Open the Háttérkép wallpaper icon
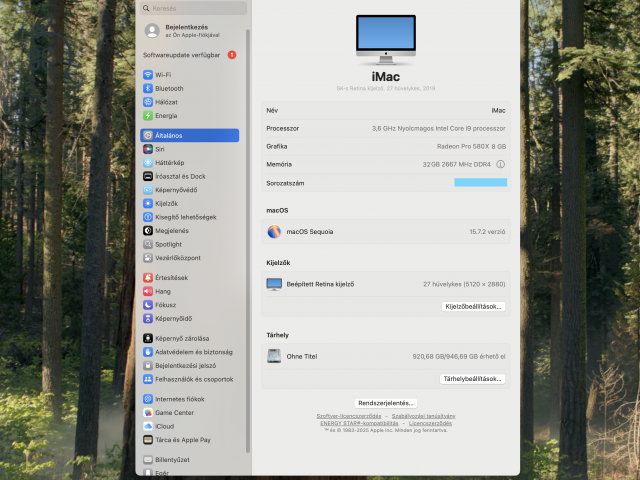This screenshot has height=480, width=640. point(148,163)
